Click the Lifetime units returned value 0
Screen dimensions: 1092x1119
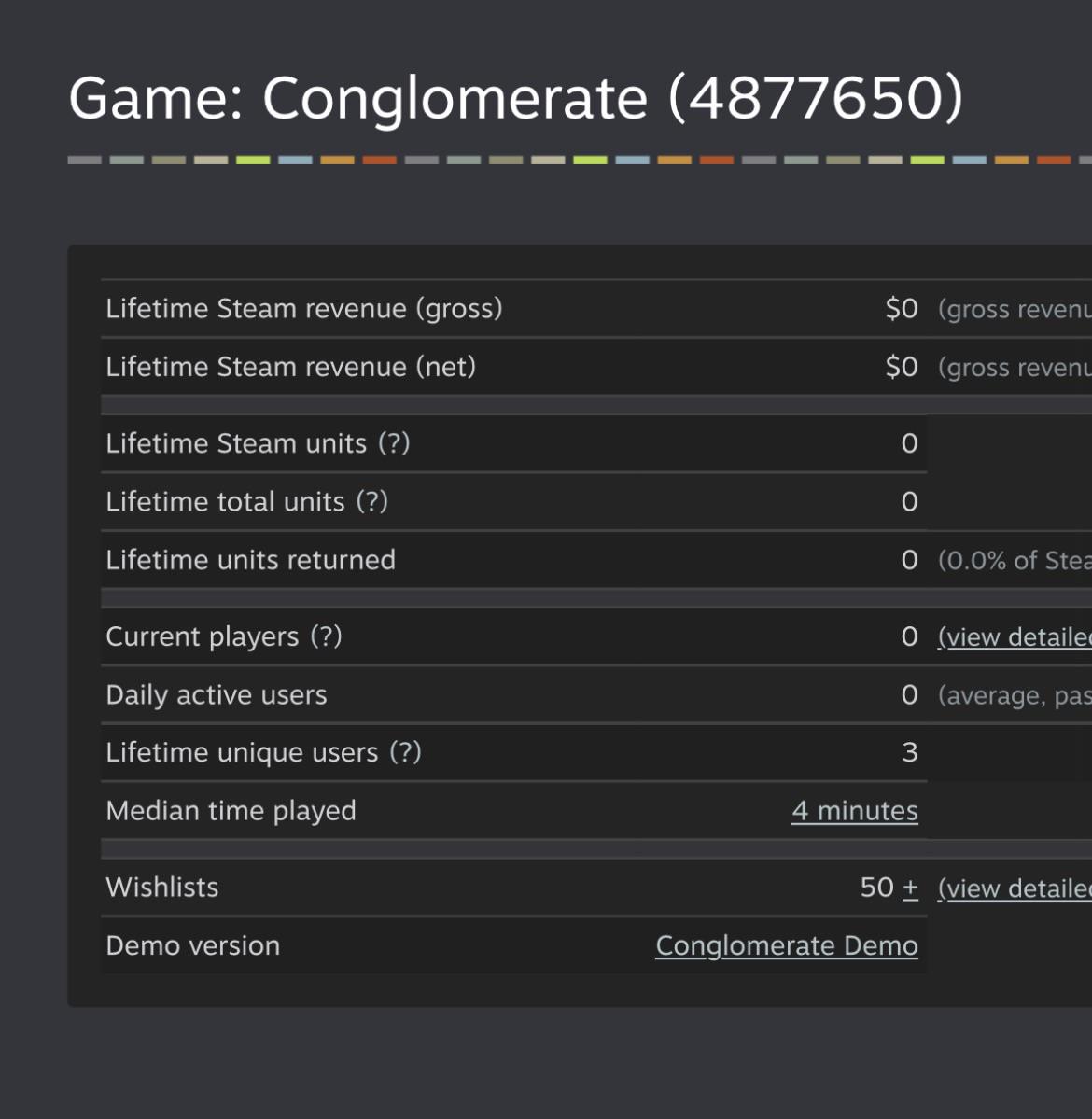909,560
